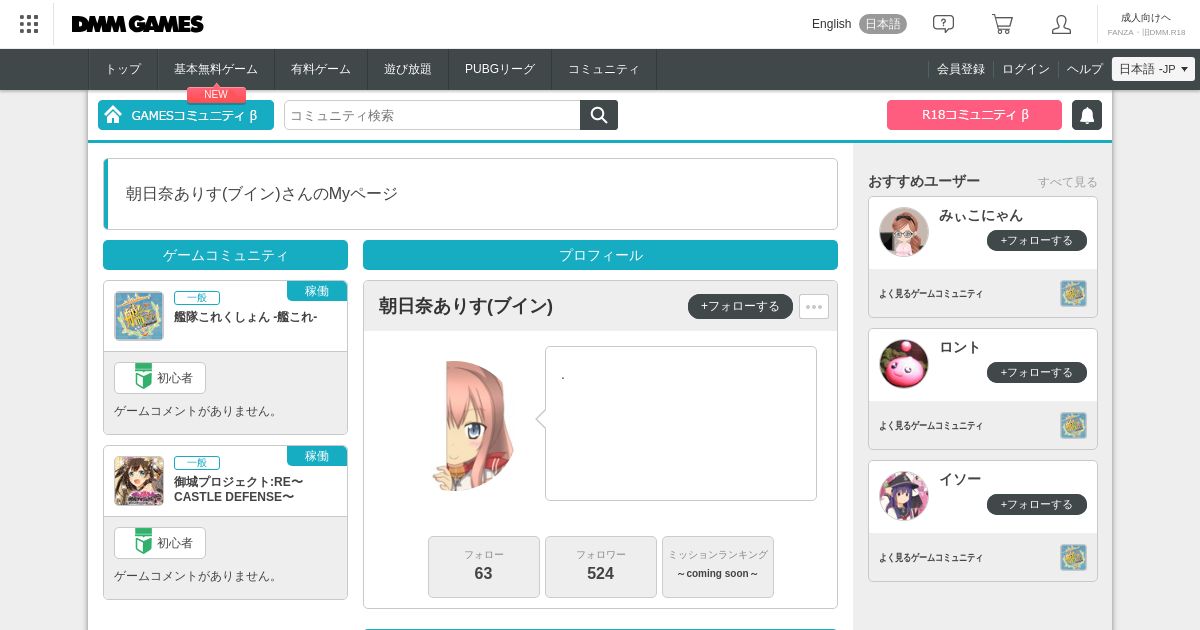Switch language to 日本語

[x=883, y=24]
